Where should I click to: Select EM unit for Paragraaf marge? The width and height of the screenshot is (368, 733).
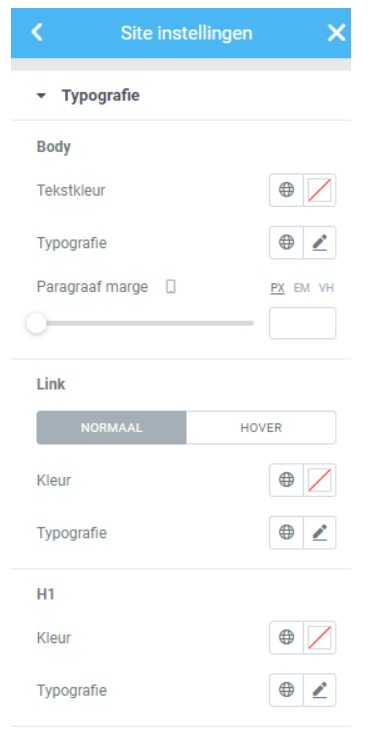302,288
